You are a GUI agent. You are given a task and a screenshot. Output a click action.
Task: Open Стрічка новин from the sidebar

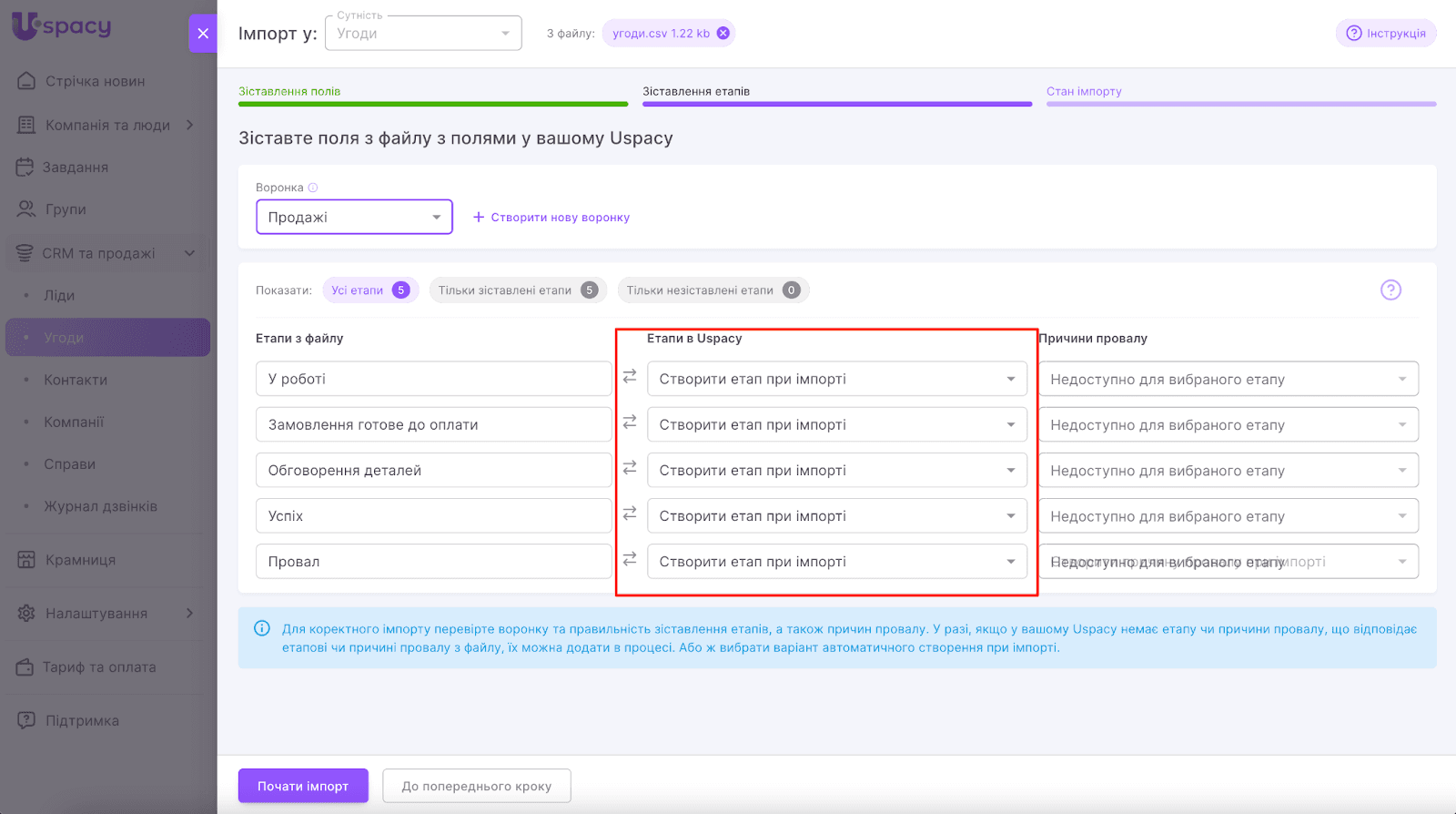95,81
